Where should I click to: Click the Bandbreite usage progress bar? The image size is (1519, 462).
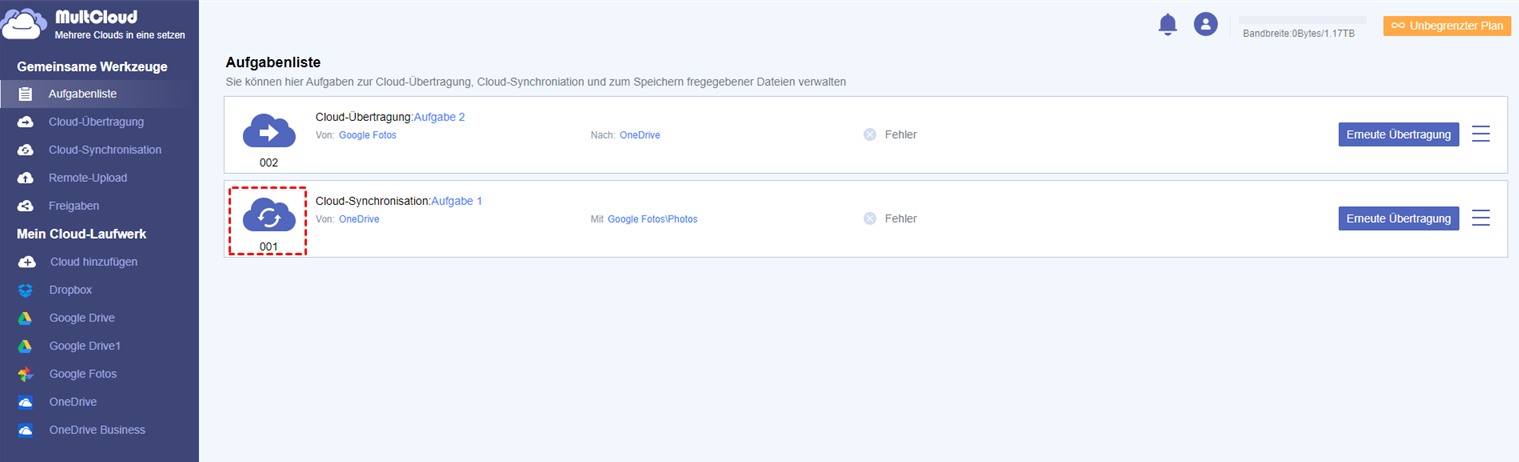[1302, 20]
